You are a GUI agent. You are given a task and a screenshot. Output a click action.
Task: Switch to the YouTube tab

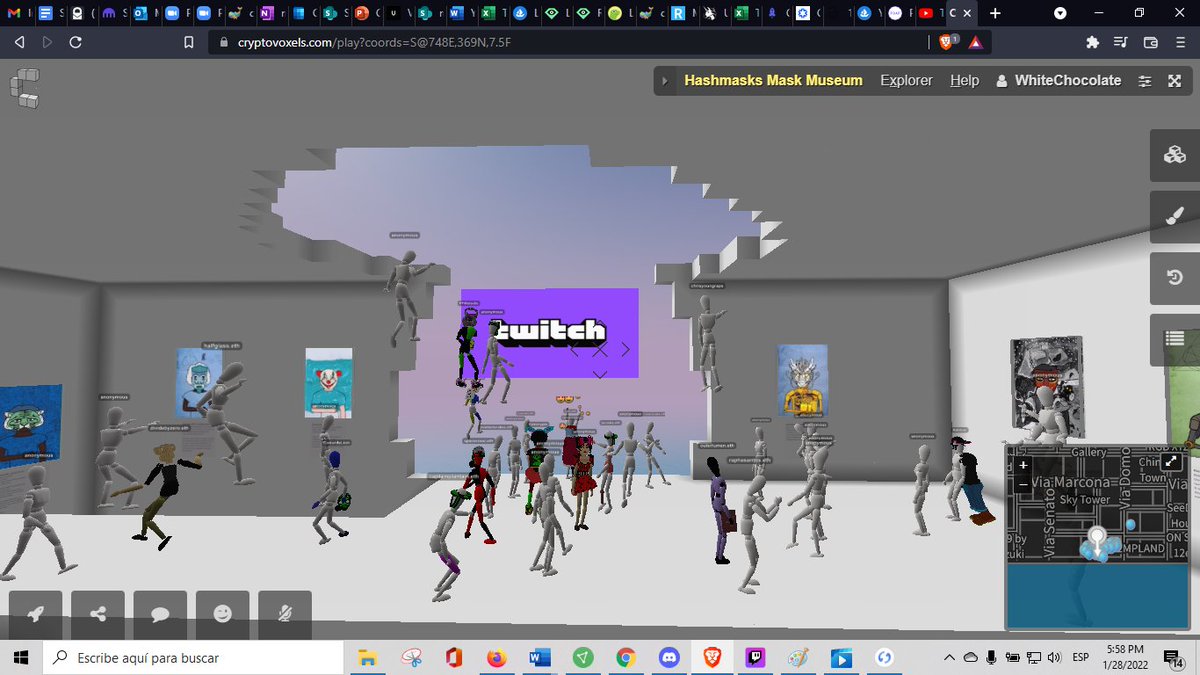pos(927,13)
